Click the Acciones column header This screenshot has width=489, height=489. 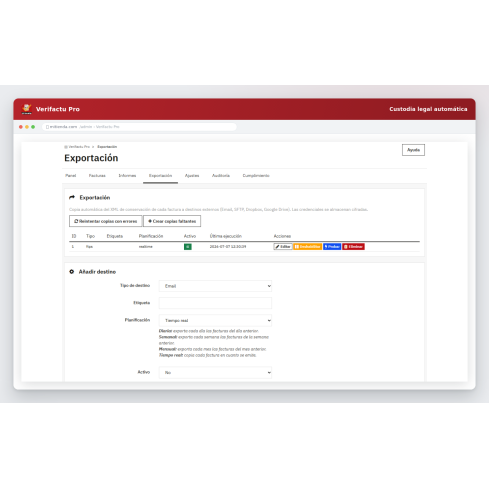pyautogui.click(x=282, y=236)
